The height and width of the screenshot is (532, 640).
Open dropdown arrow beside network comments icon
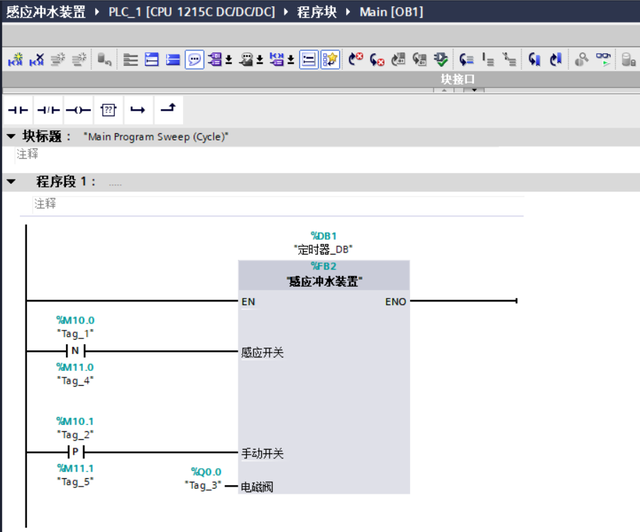pos(291,60)
